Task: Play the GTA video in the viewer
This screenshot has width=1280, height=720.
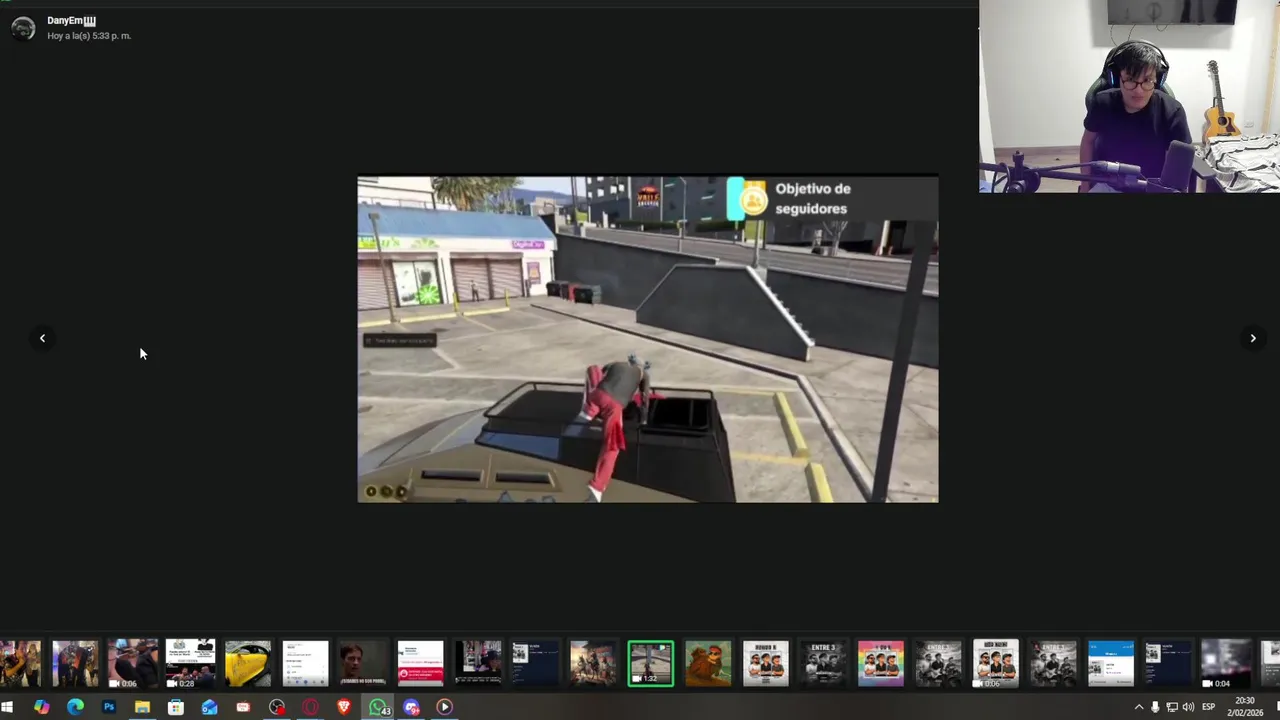Action: (648, 339)
